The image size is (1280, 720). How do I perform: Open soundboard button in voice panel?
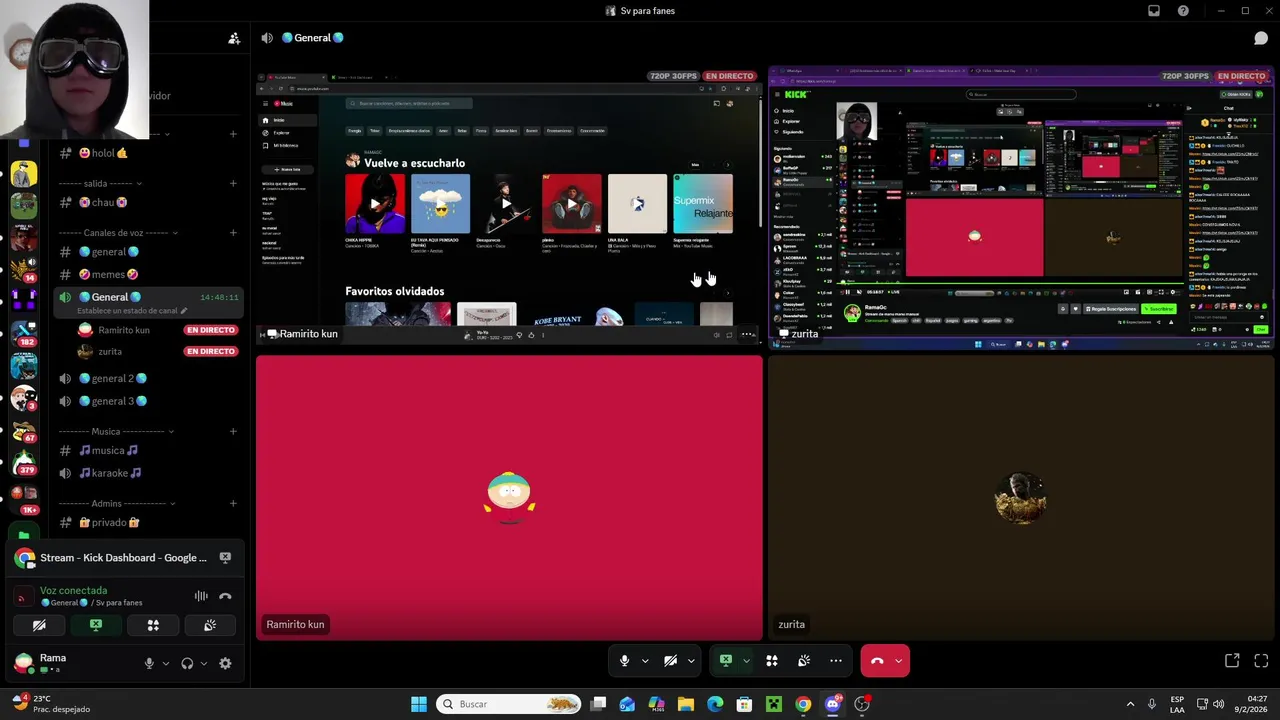(x=210, y=625)
